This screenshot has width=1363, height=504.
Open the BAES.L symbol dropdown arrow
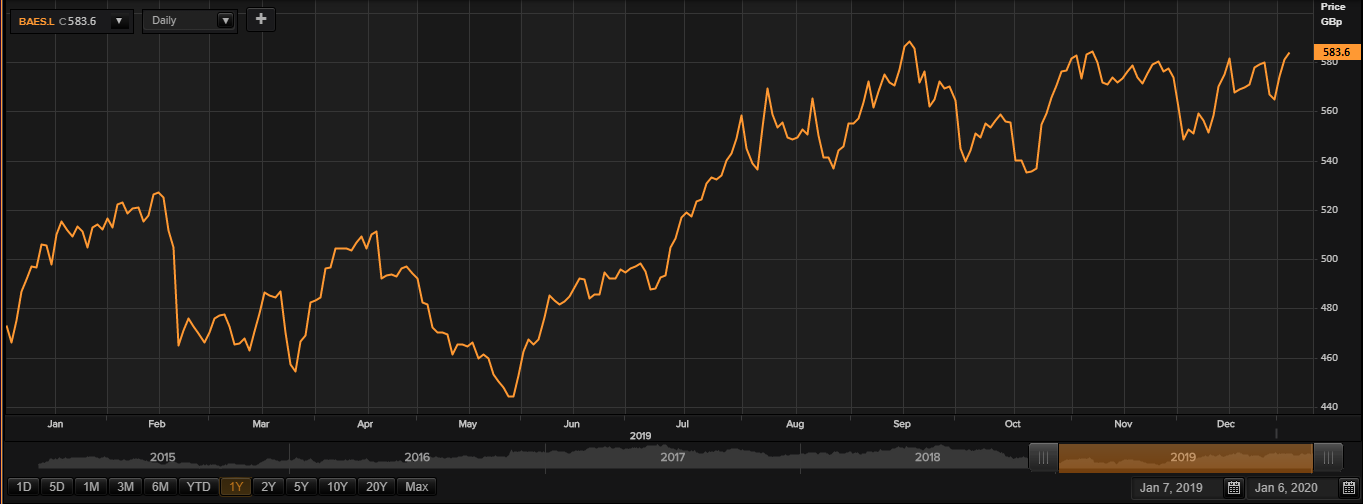click(x=120, y=20)
